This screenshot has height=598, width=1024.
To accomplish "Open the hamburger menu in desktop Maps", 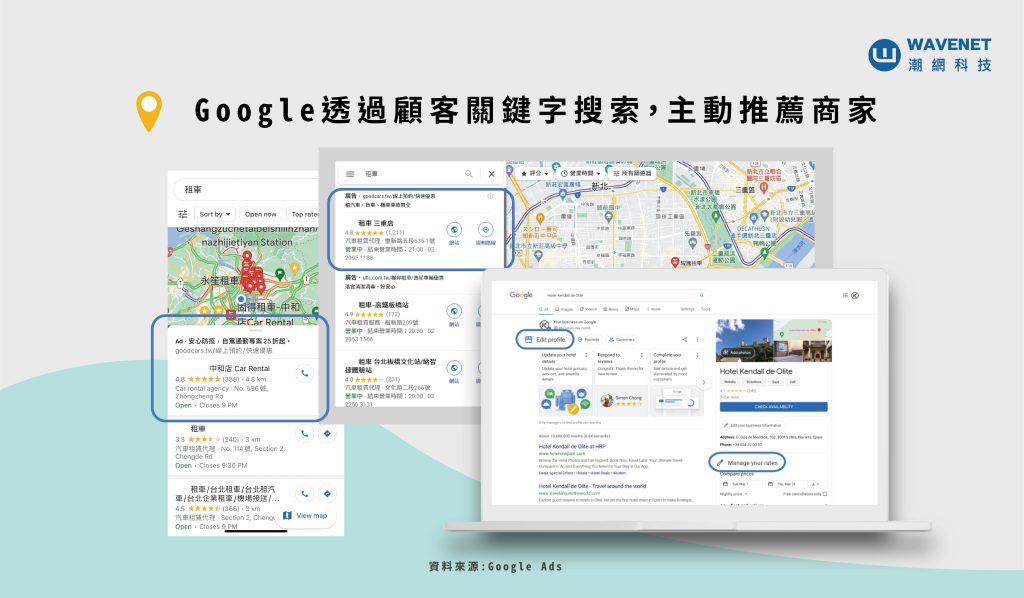I will point(350,174).
